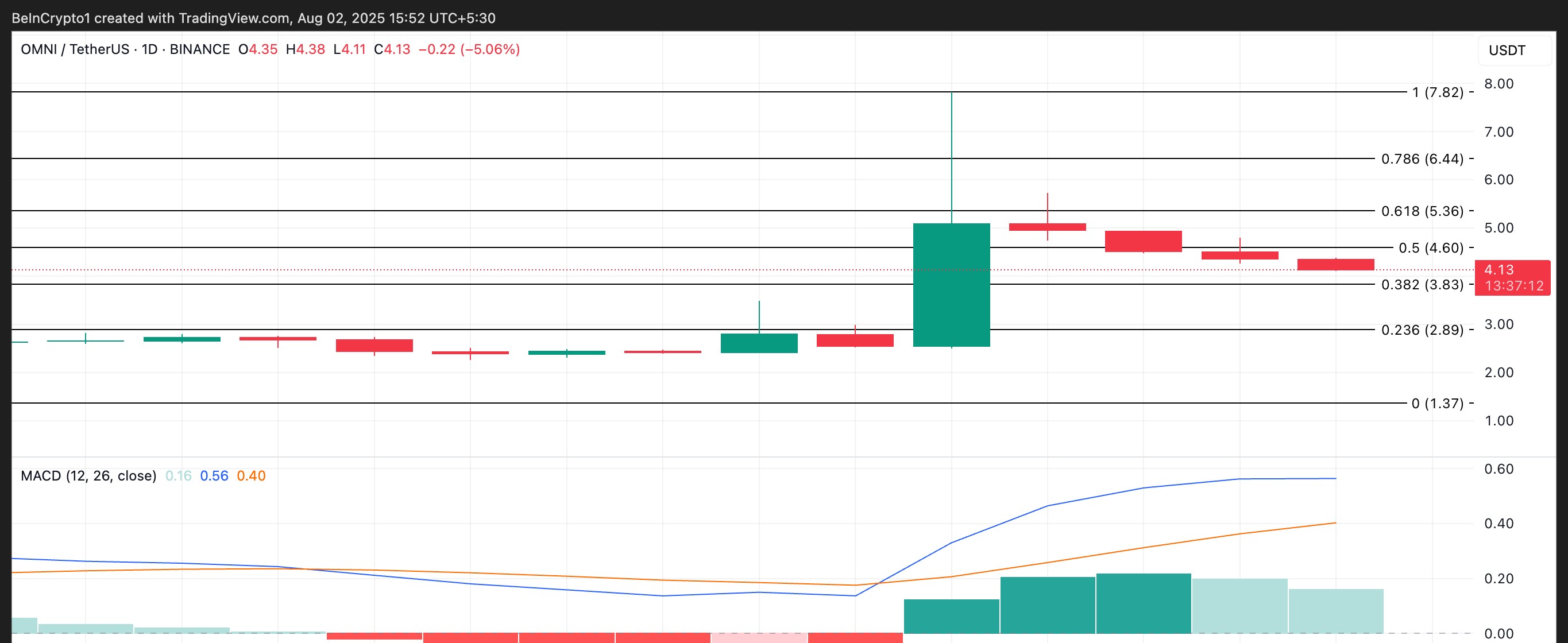This screenshot has width=1568, height=643.
Task: Click the MACD (12, 26, close) indicator title
Action: pos(88,476)
